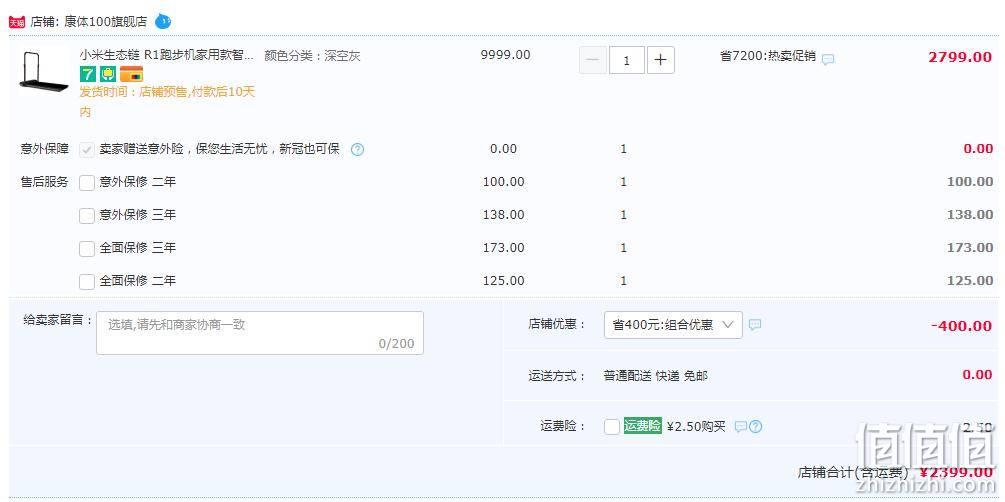The width and height of the screenshot is (1005, 502).
Task: Click the 173.00 unit price for 全面保修 三年
Action: click(x=503, y=247)
